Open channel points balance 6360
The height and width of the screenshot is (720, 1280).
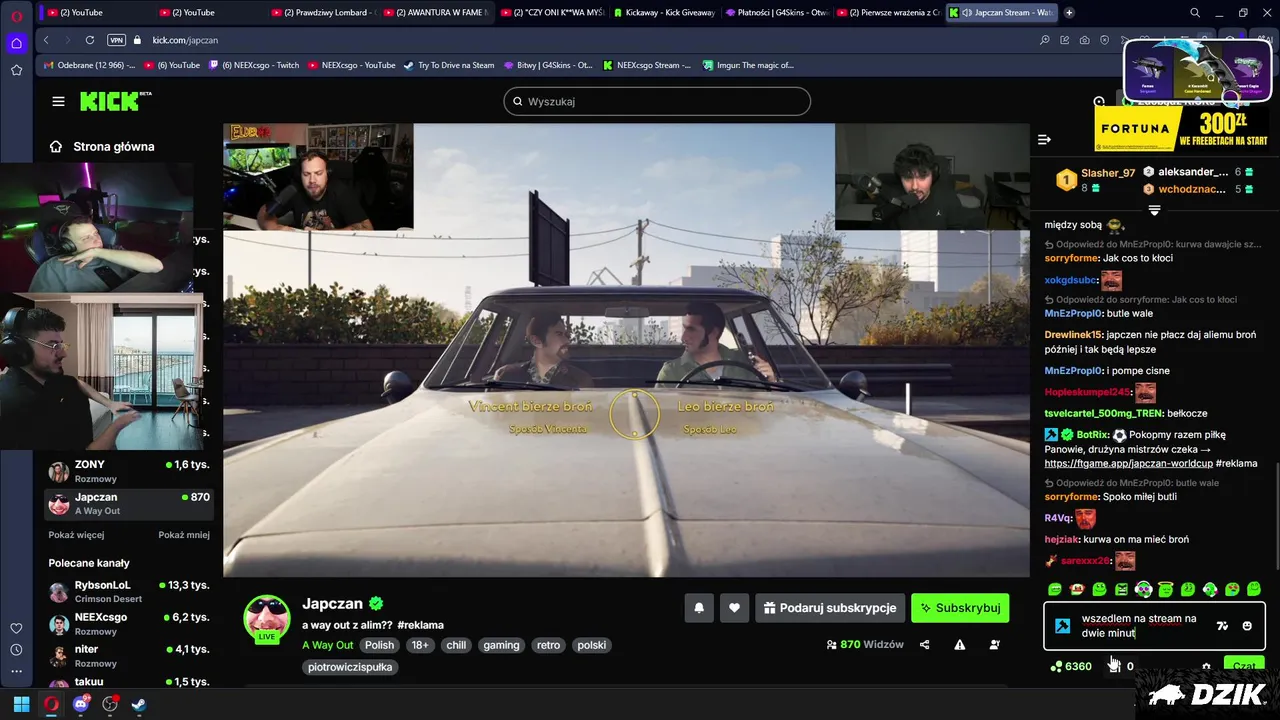pos(1071,666)
